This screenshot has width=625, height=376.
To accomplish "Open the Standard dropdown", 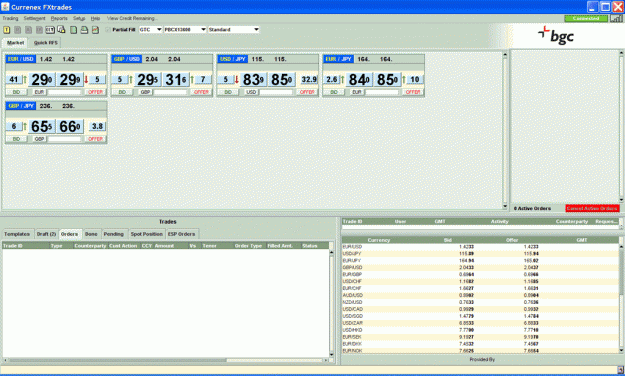I will (234, 30).
